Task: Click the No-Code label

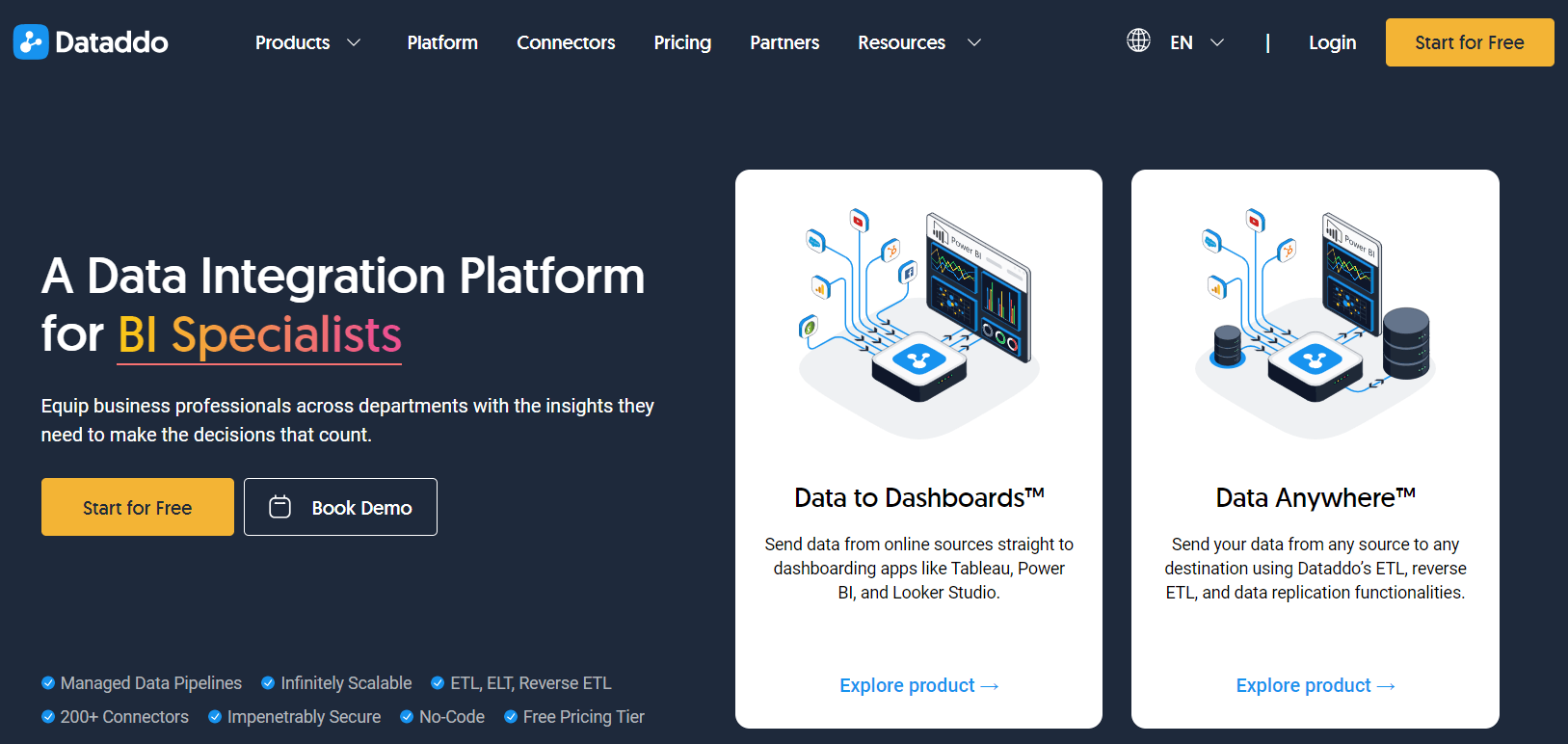Action: pos(452,717)
